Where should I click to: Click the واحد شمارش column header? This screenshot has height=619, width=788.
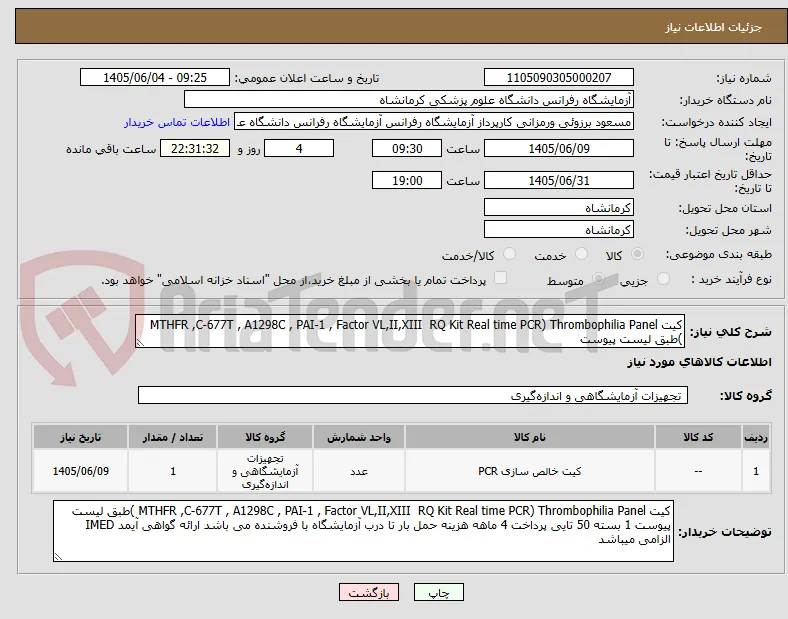pyautogui.click(x=359, y=437)
